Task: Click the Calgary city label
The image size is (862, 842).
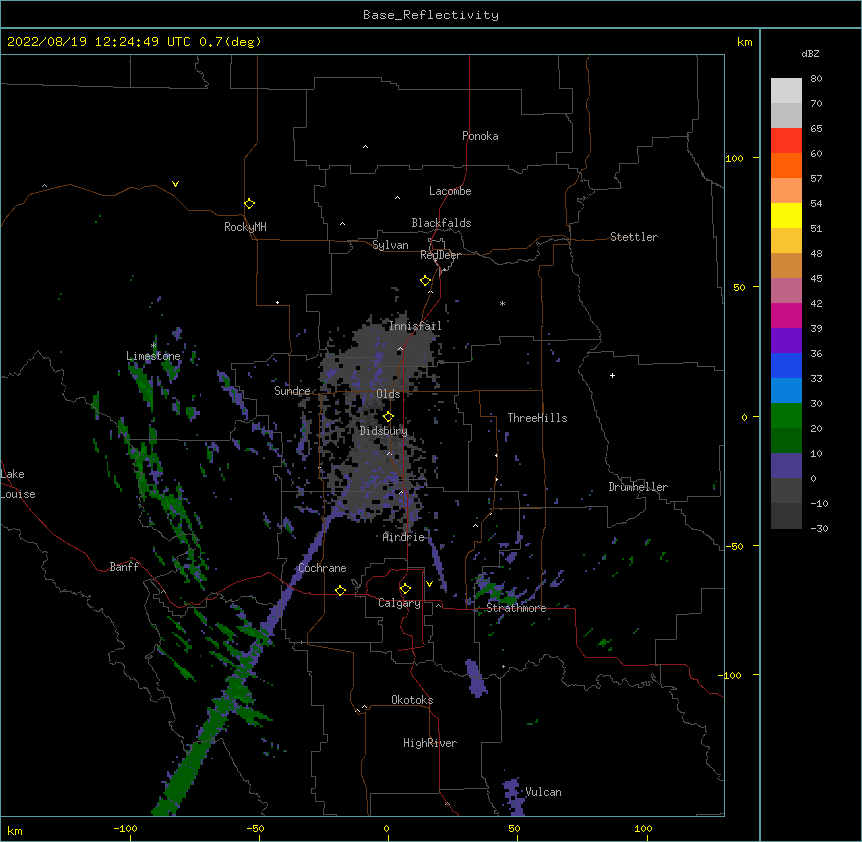Action: tap(399, 603)
